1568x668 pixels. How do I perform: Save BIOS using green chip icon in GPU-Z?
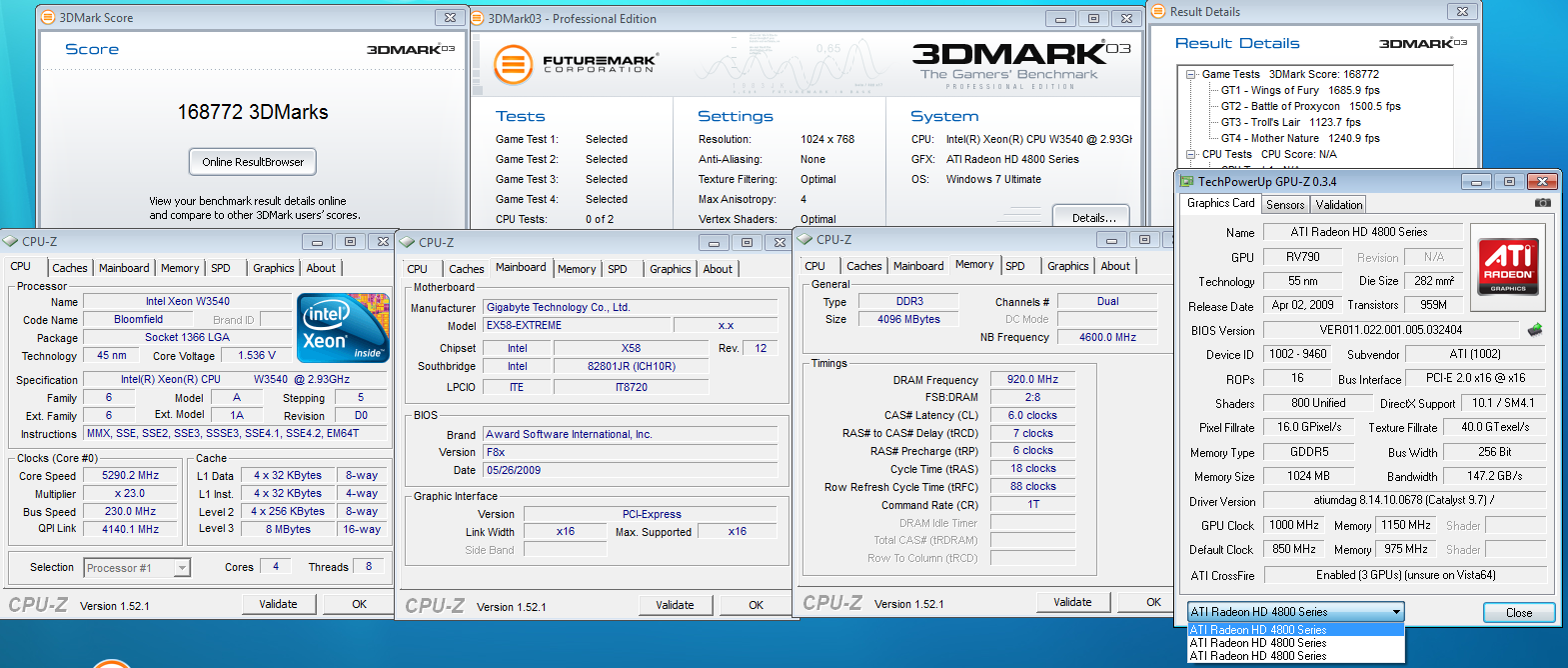[x=1535, y=329]
